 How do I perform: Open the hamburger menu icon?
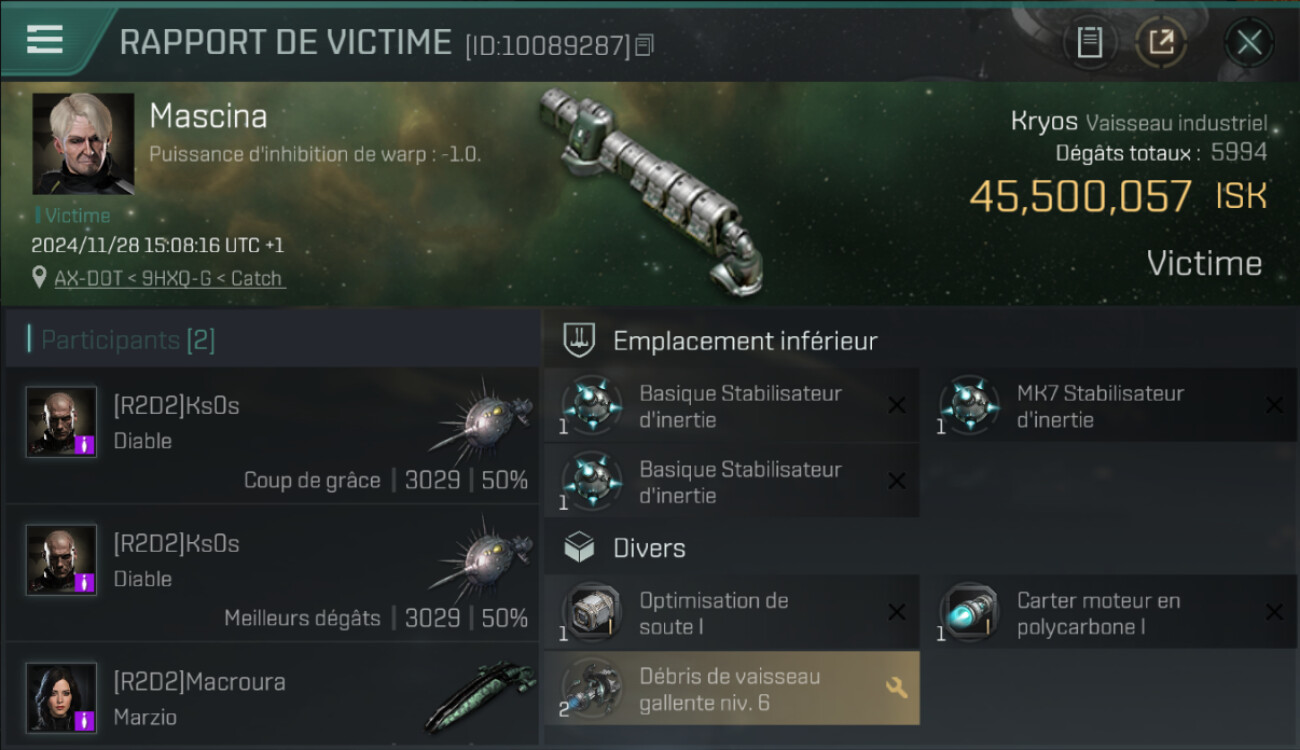[x=45, y=39]
